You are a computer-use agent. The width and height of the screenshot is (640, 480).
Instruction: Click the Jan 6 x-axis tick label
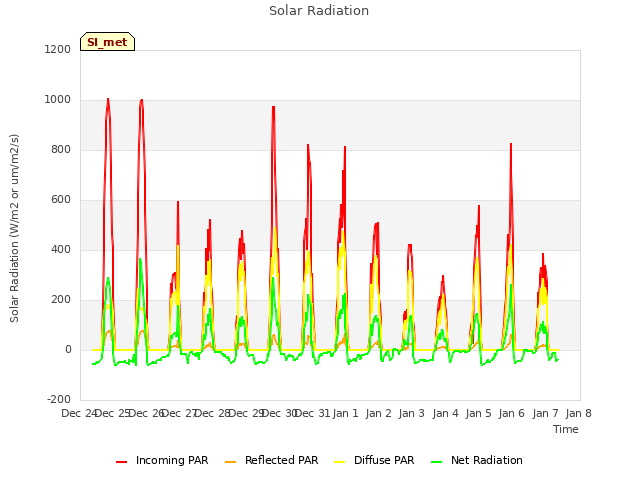[x=511, y=413]
